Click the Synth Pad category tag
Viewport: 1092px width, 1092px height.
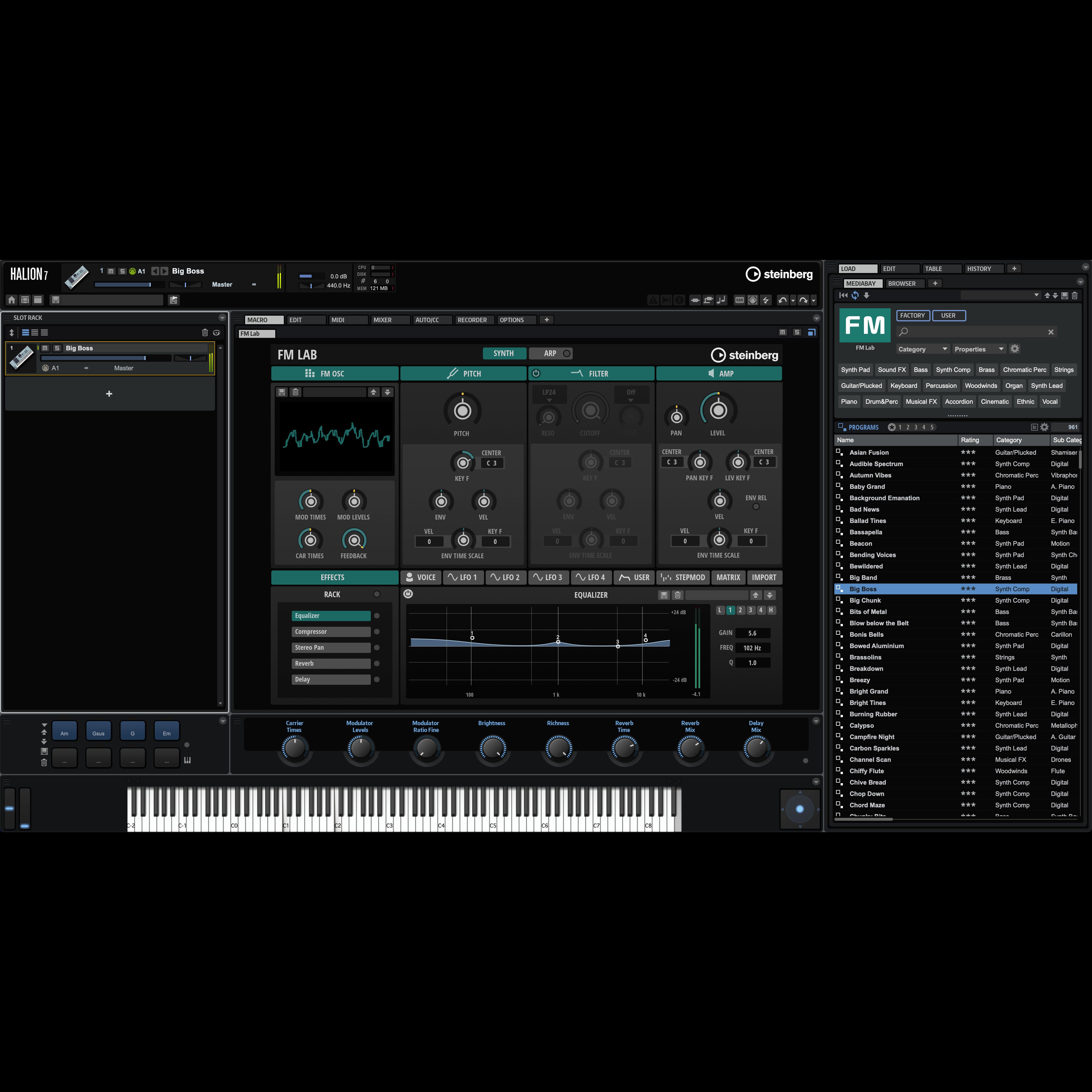(x=855, y=370)
